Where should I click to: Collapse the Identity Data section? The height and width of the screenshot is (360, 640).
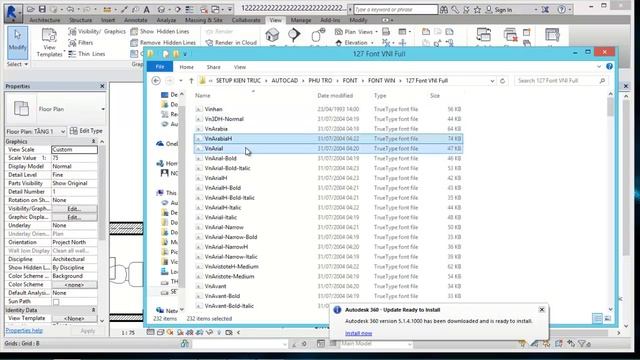[93, 310]
